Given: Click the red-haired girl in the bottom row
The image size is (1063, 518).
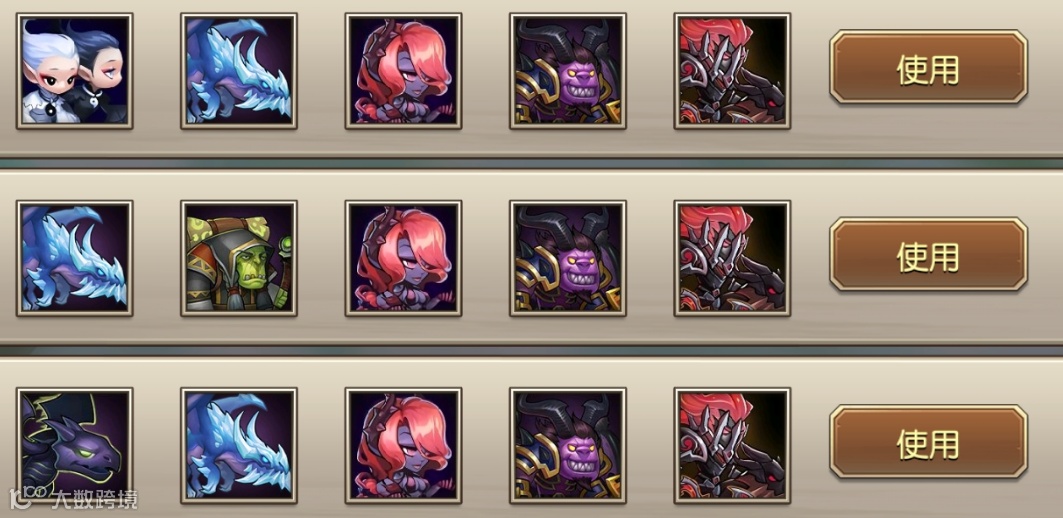Looking at the screenshot, I should pyautogui.click(x=403, y=445).
